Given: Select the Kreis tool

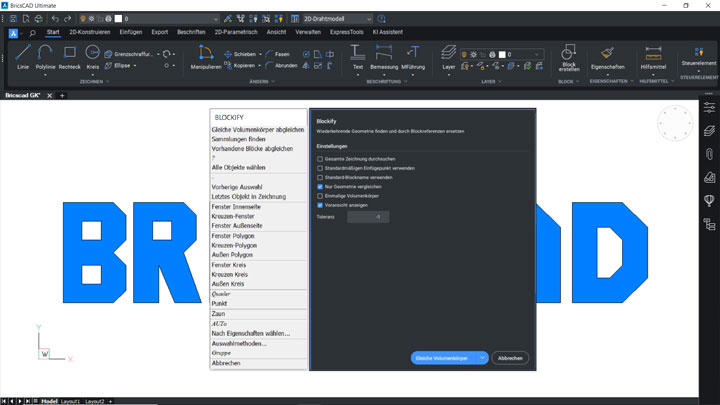Looking at the screenshot, I should (x=93, y=56).
